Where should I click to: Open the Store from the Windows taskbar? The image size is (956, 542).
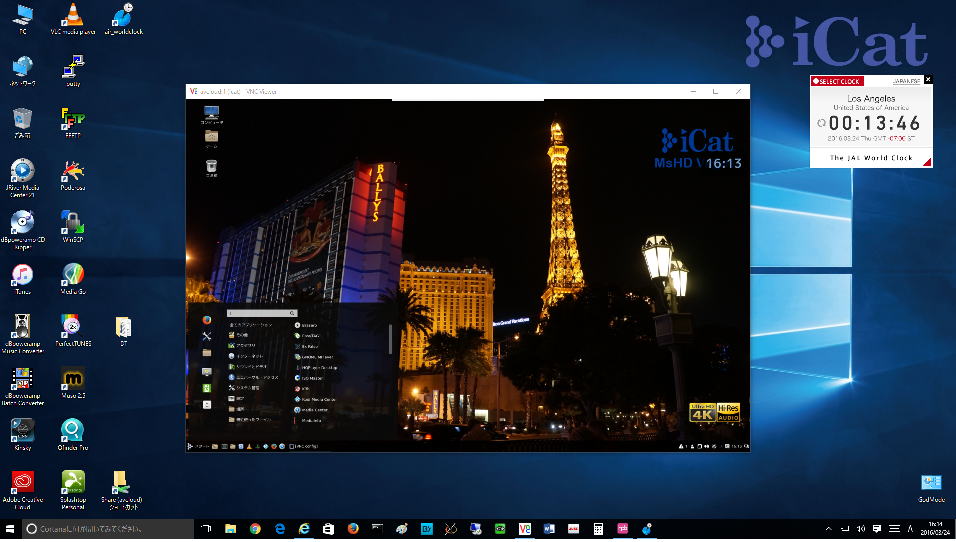click(328, 529)
